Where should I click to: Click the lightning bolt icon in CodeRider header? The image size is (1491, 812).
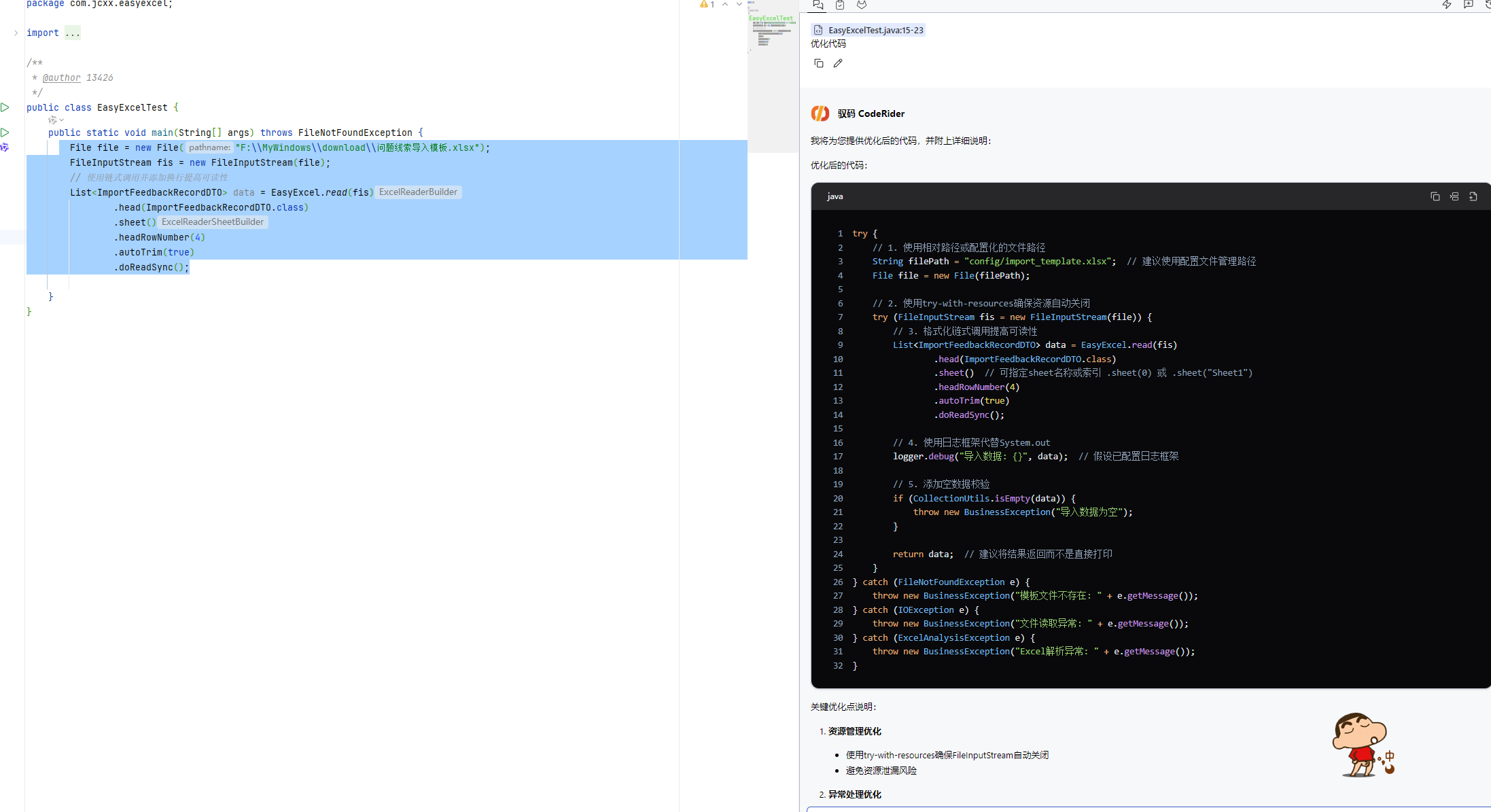coord(1447,5)
